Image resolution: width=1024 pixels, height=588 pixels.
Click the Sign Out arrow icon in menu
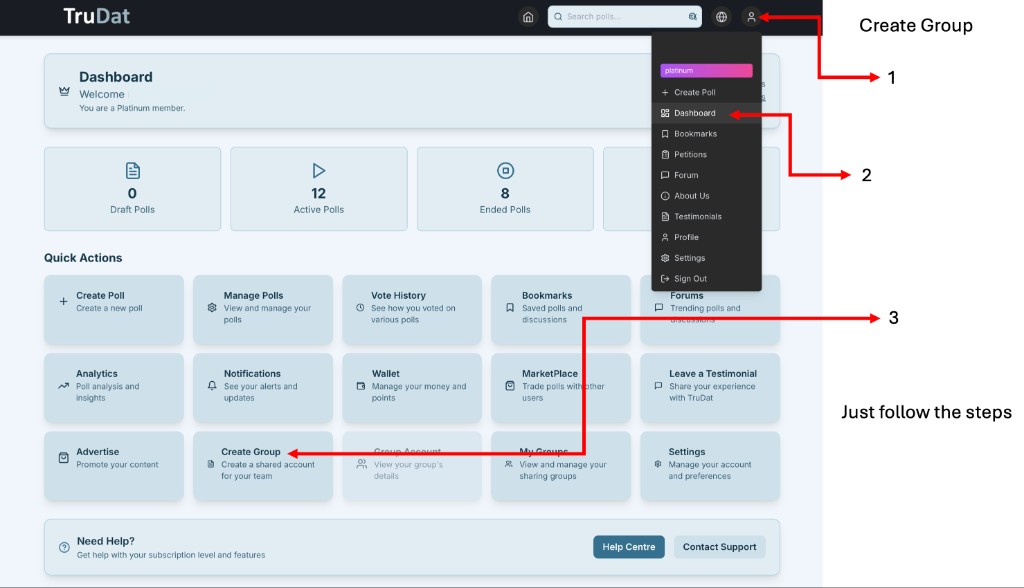(665, 278)
